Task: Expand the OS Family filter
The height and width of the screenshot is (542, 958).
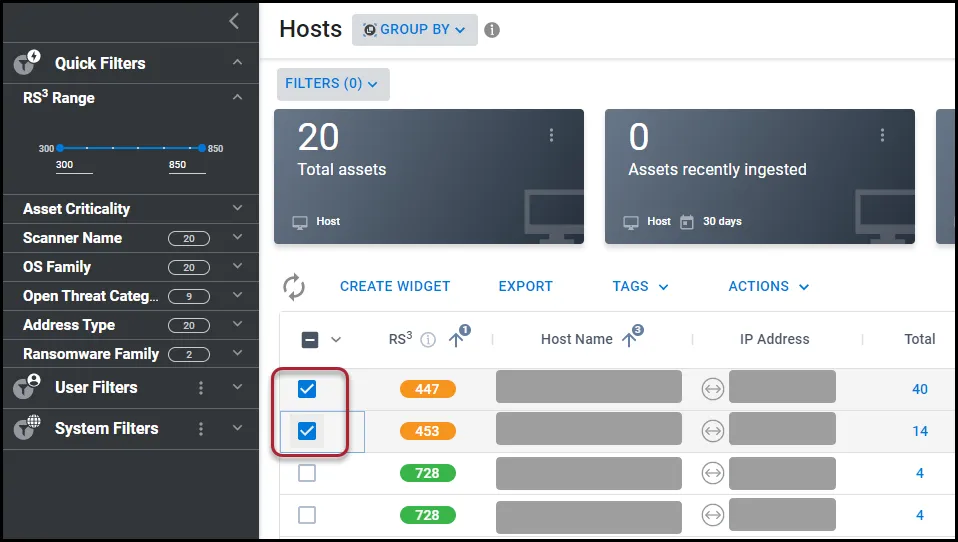Action: coord(238,266)
